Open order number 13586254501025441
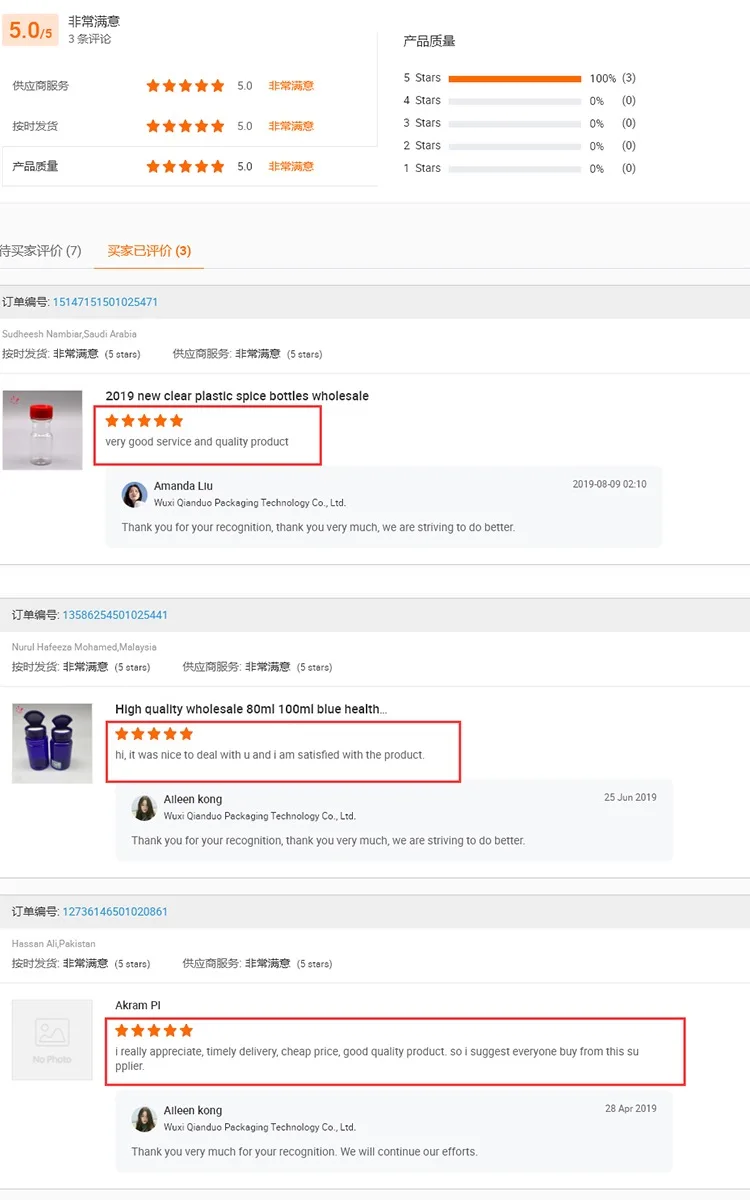Screen dimensions: 750x1200 click(x=115, y=615)
